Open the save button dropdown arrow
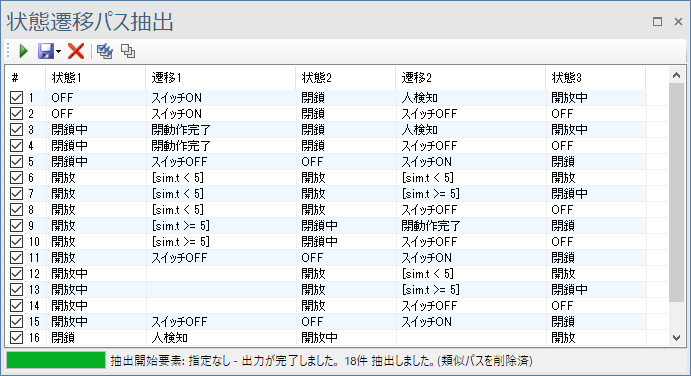Screen dimensions: 691x376 point(59,52)
